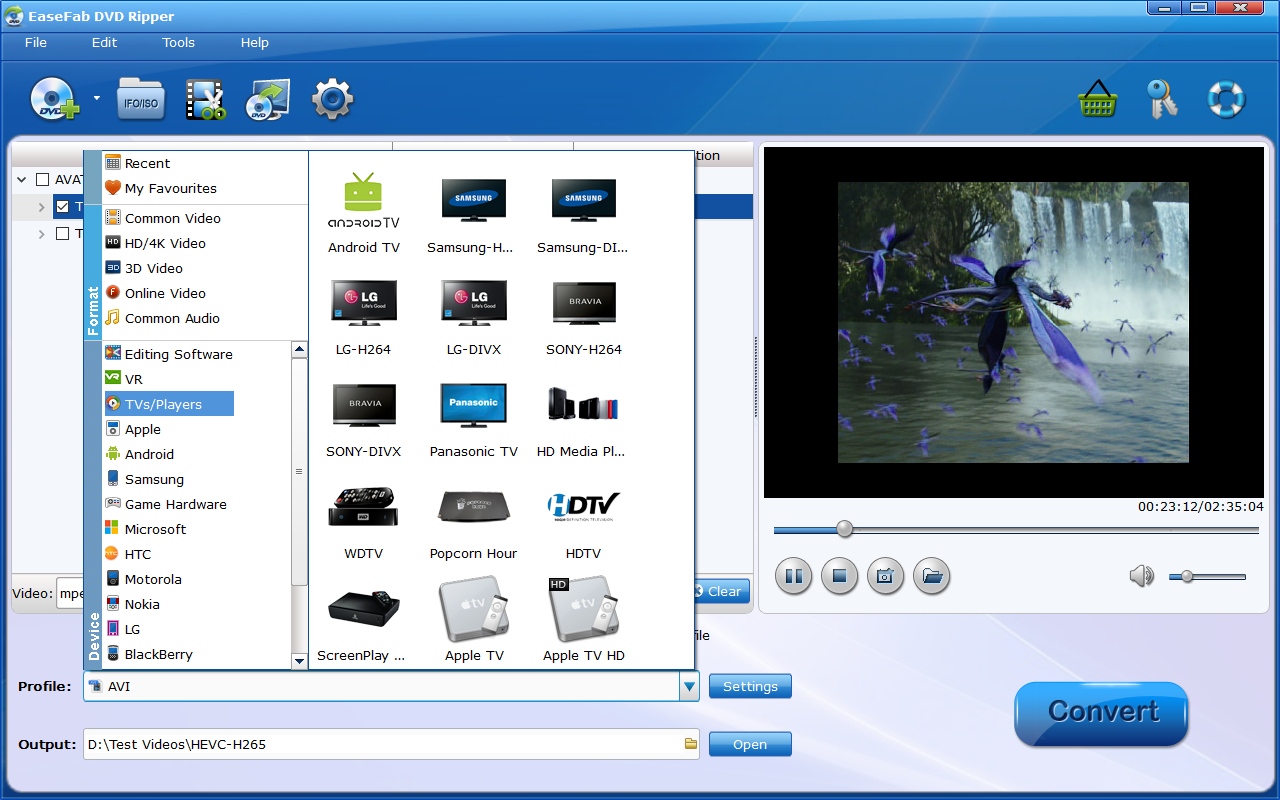This screenshot has height=800, width=1280.
Task: Pick the SONY-DIVX profile
Action: click(x=364, y=418)
